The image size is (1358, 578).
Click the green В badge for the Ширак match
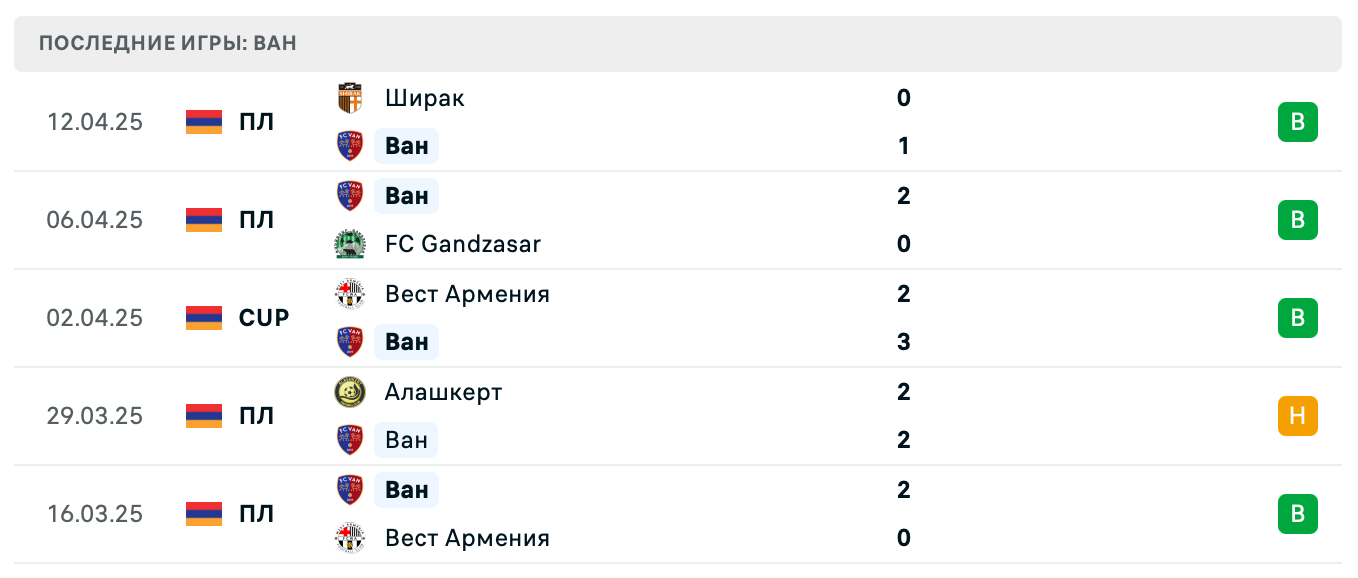(1297, 122)
